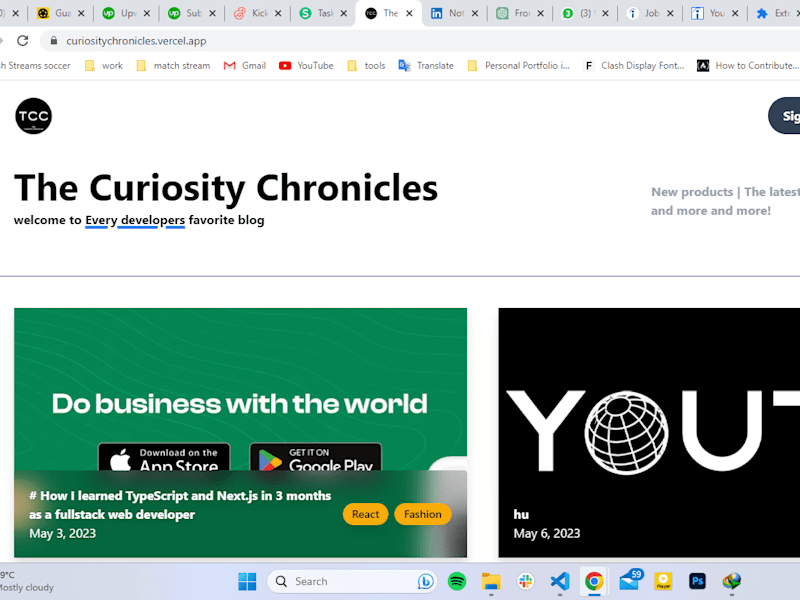The width and height of the screenshot is (800, 600).
Task: Open Visual Studio Code from taskbar
Action: (x=560, y=582)
